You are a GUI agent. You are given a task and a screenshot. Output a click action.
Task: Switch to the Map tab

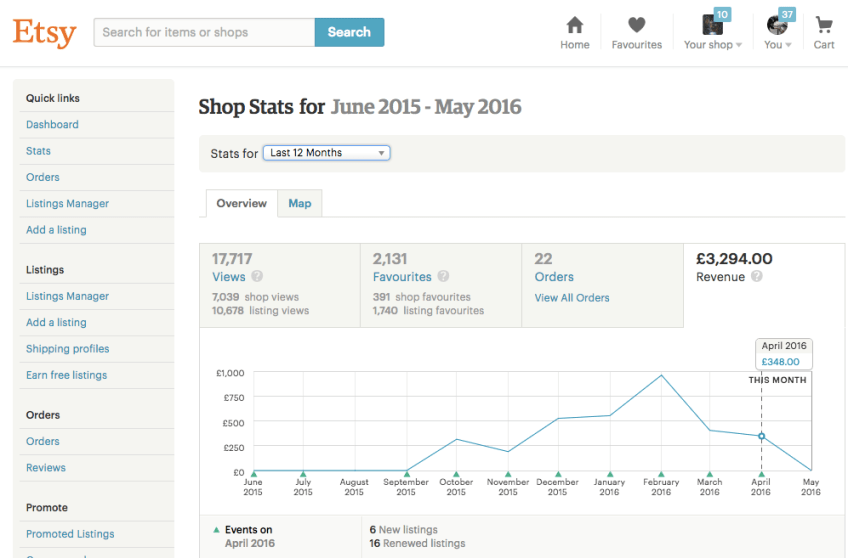click(300, 203)
